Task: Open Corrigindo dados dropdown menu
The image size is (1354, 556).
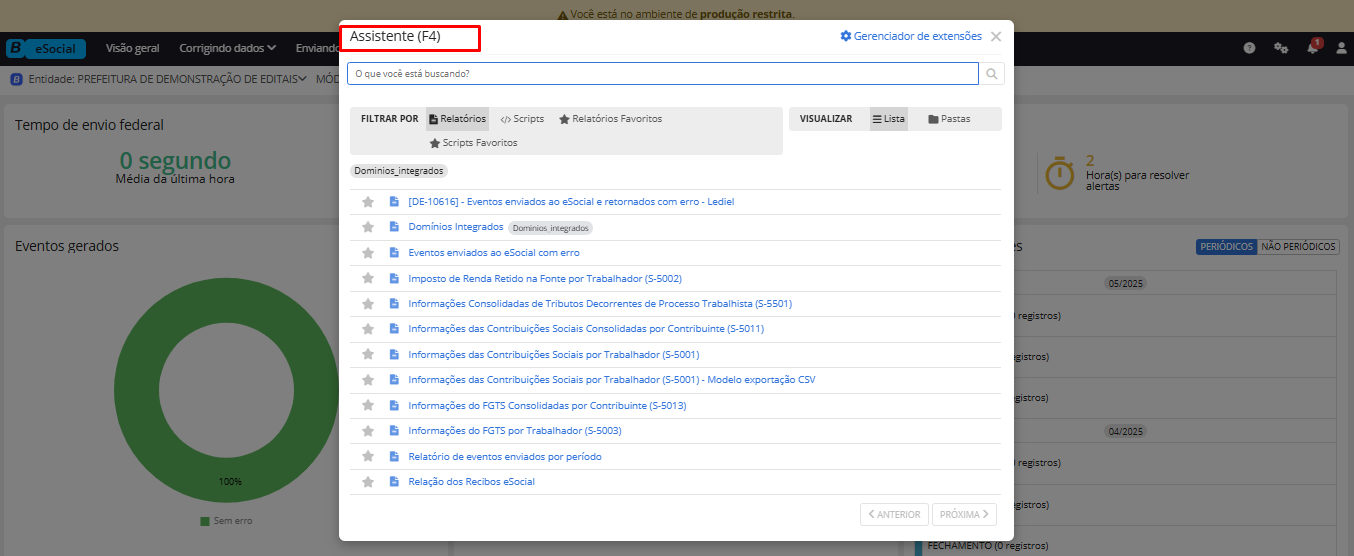Action: point(229,48)
